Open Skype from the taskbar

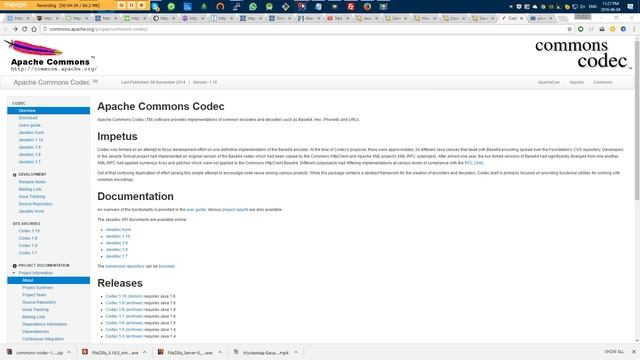[x=156, y=7]
